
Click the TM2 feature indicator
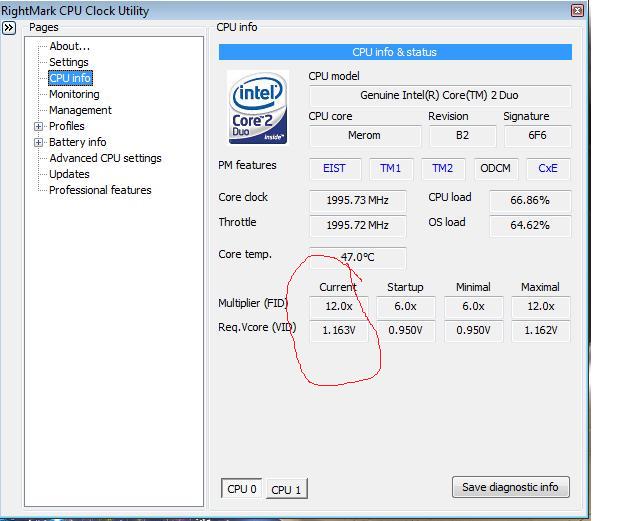click(443, 169)
